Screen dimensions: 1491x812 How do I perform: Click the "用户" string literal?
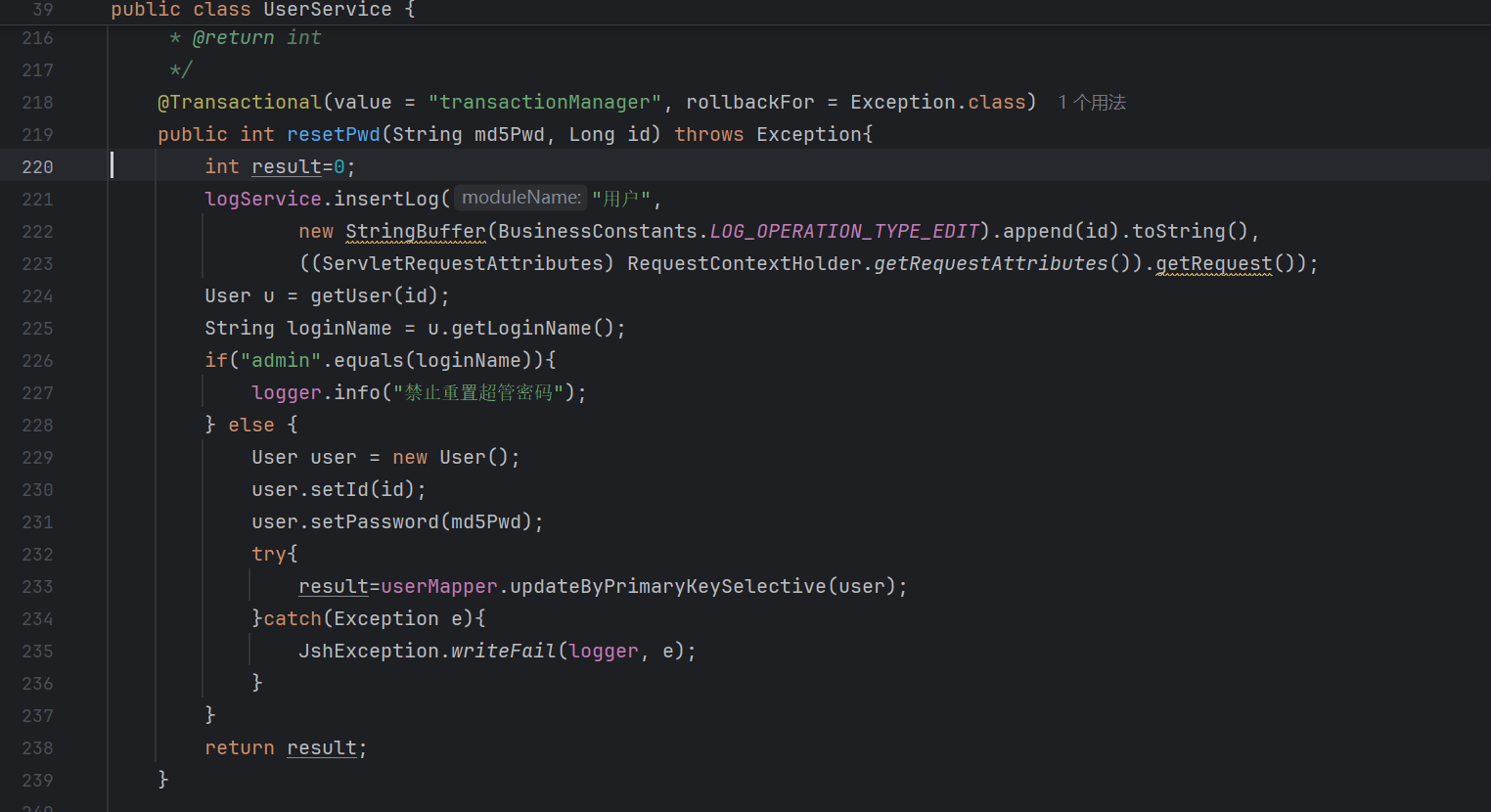(x=621, y=199)
